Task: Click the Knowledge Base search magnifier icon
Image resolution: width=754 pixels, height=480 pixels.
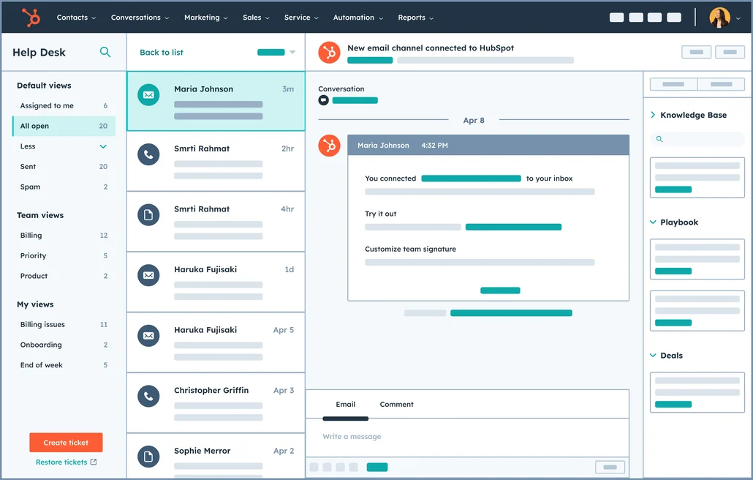Action: [659, 139]
